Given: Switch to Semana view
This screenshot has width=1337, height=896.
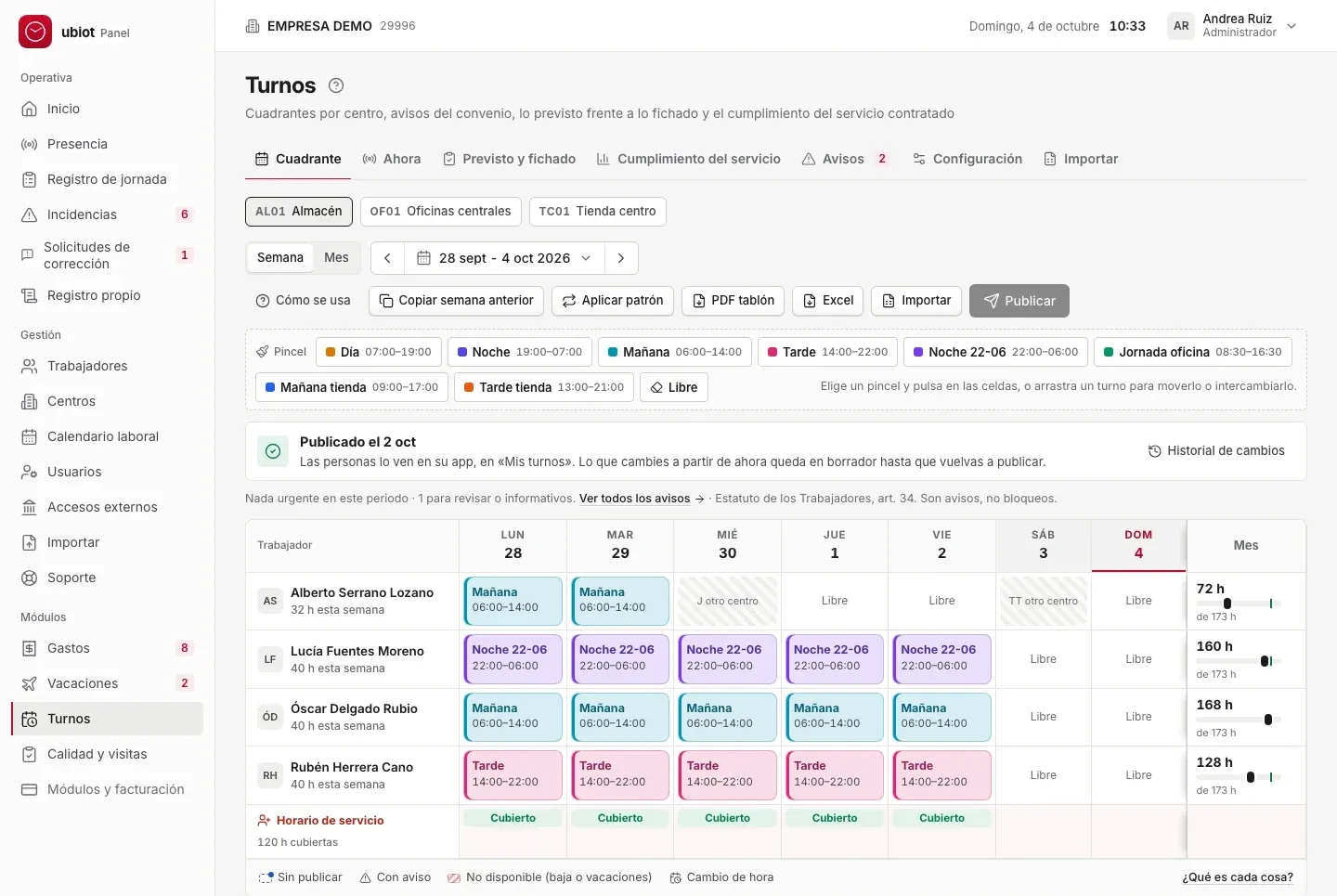Looking at the screenshot, I should [280, 258].
